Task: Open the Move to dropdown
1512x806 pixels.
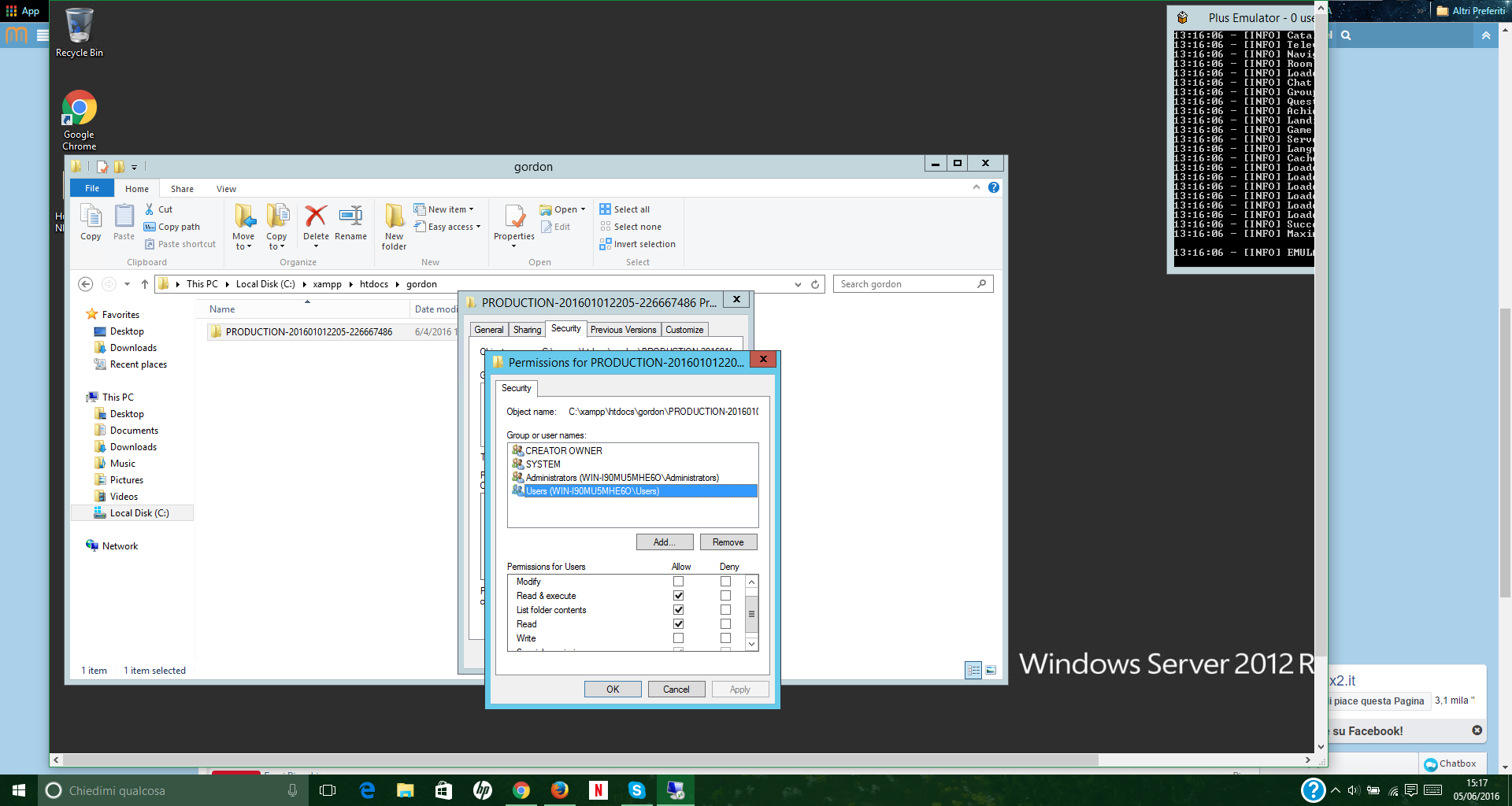Action: (x=243, y=241)
